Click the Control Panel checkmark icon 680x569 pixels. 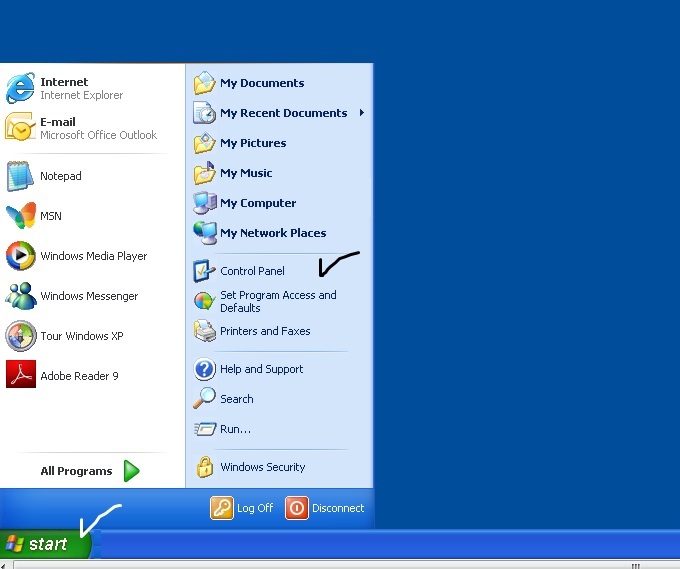[x=204, y=271]
